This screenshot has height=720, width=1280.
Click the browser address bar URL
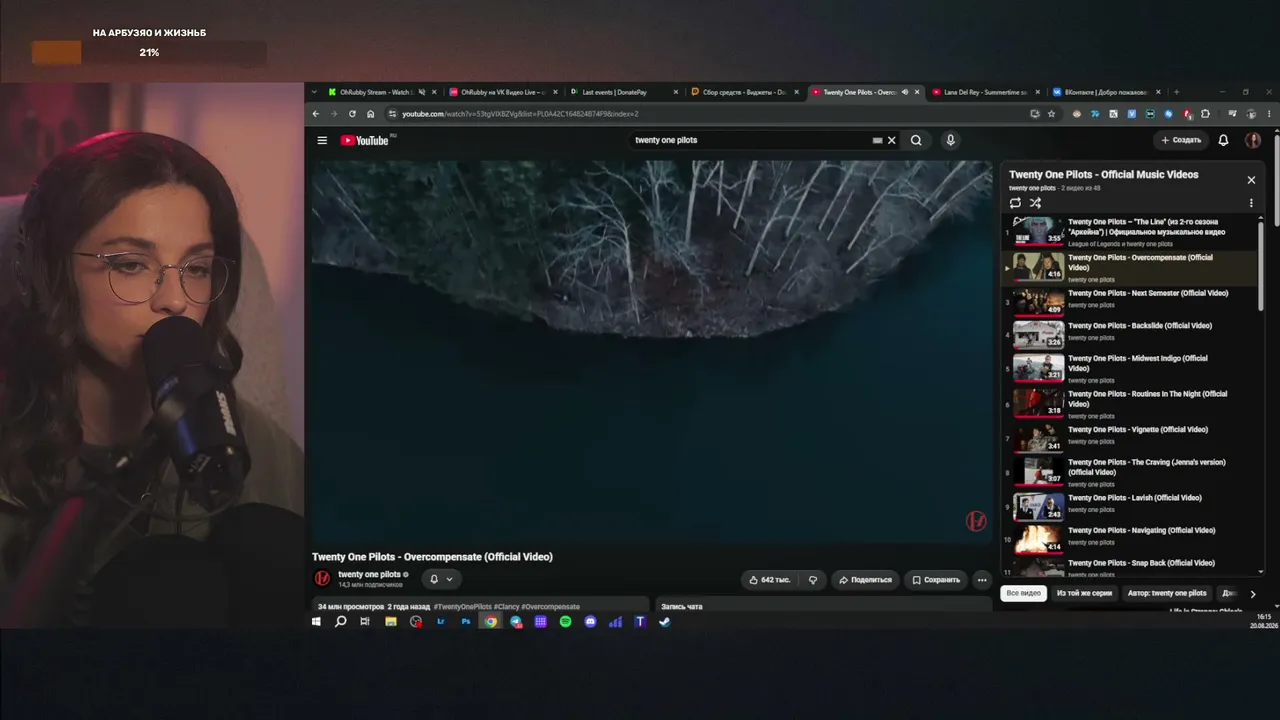520,114
